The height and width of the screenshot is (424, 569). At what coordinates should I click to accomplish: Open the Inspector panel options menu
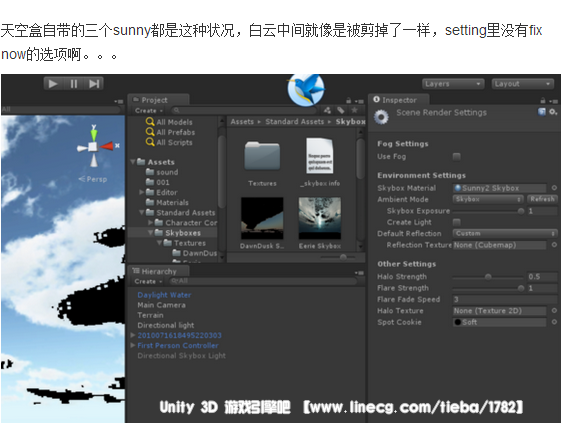(x=554, y=101)
